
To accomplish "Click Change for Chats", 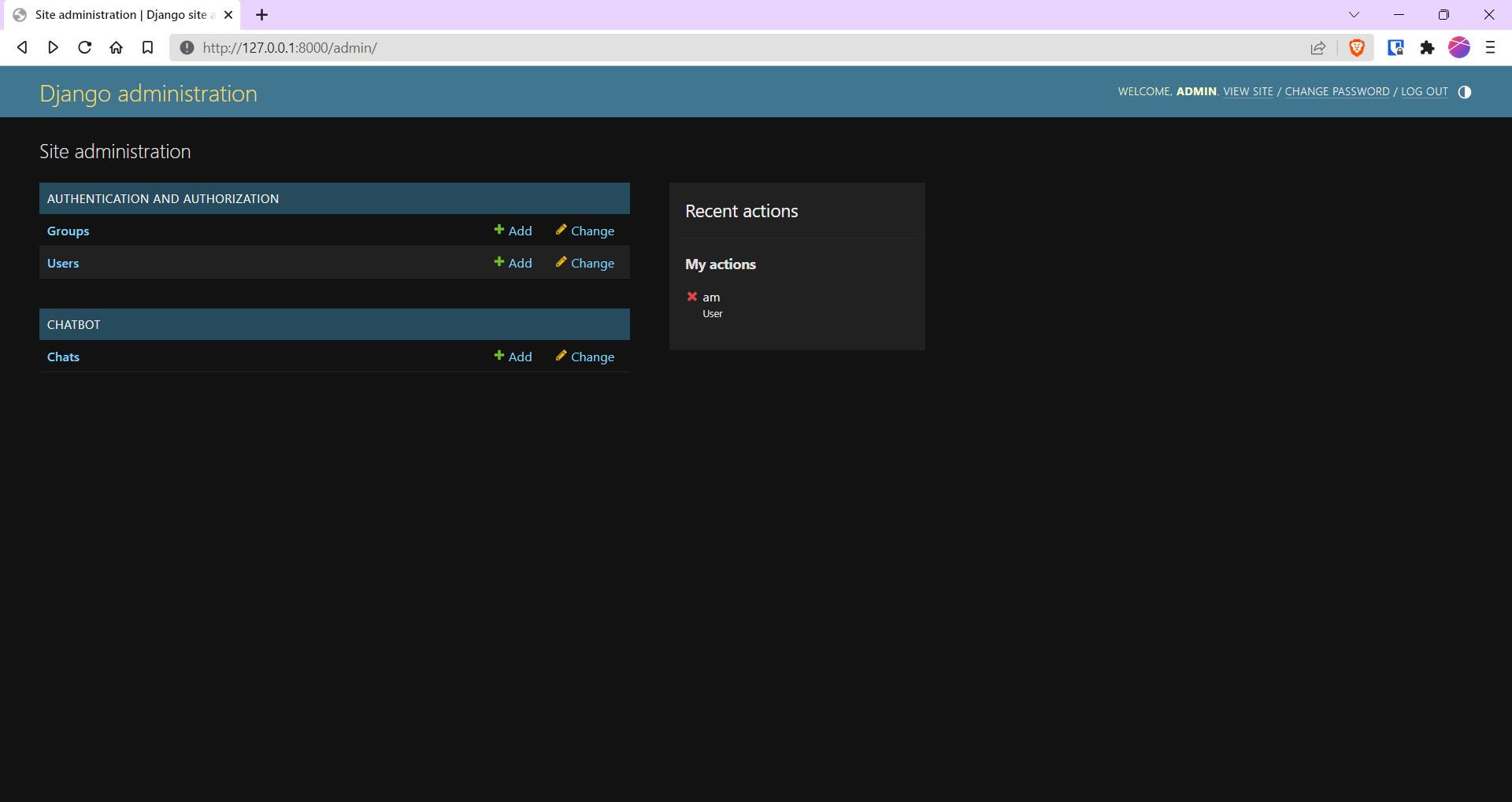I will [585, 357].
